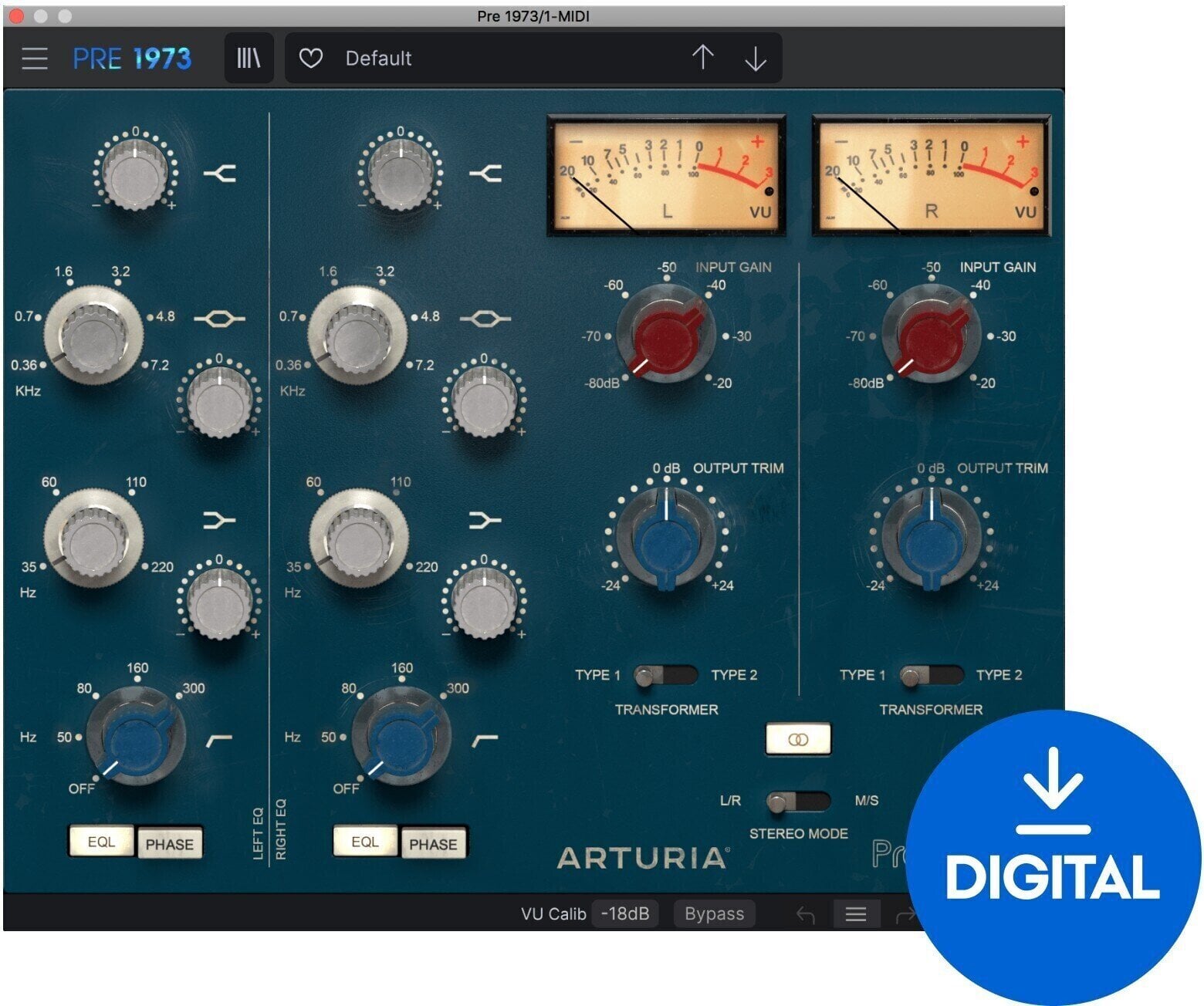
Task: Click the left channel VU meter
Action: coord(666,175)
